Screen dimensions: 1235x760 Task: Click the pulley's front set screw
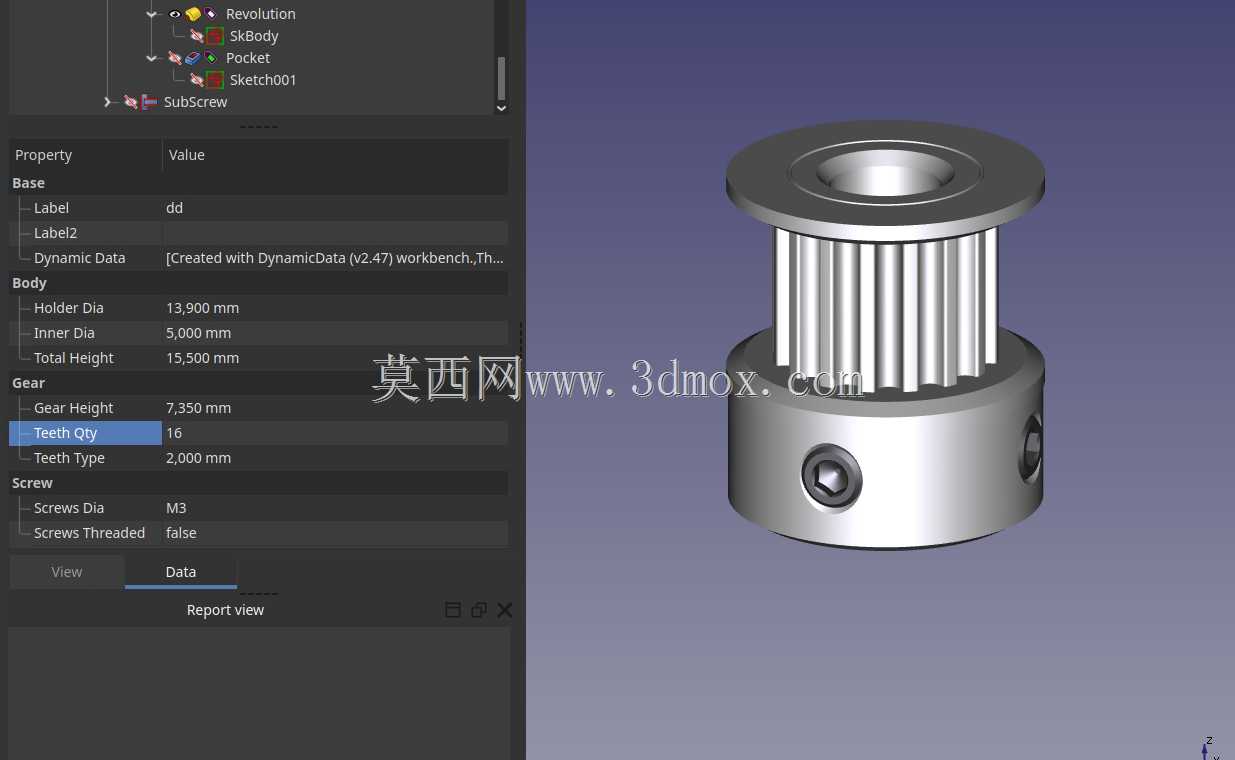point(832,478)
